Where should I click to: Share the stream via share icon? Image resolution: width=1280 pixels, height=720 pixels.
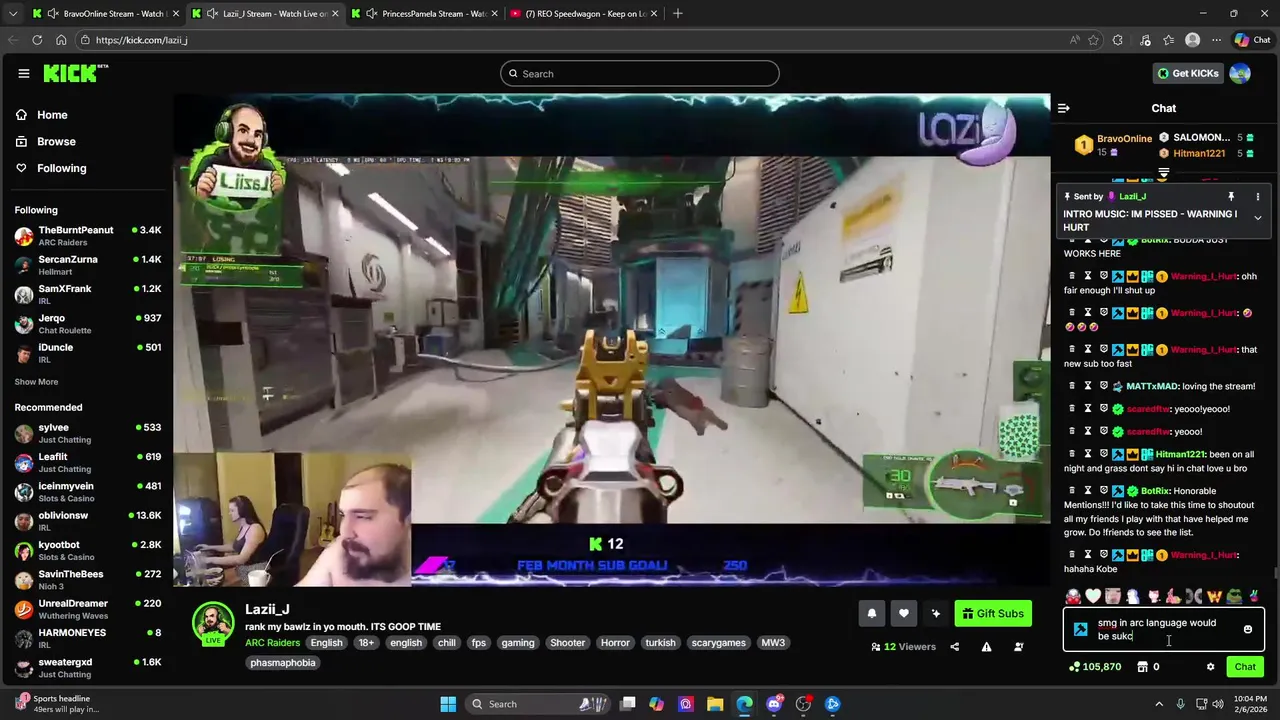point(954,647)
